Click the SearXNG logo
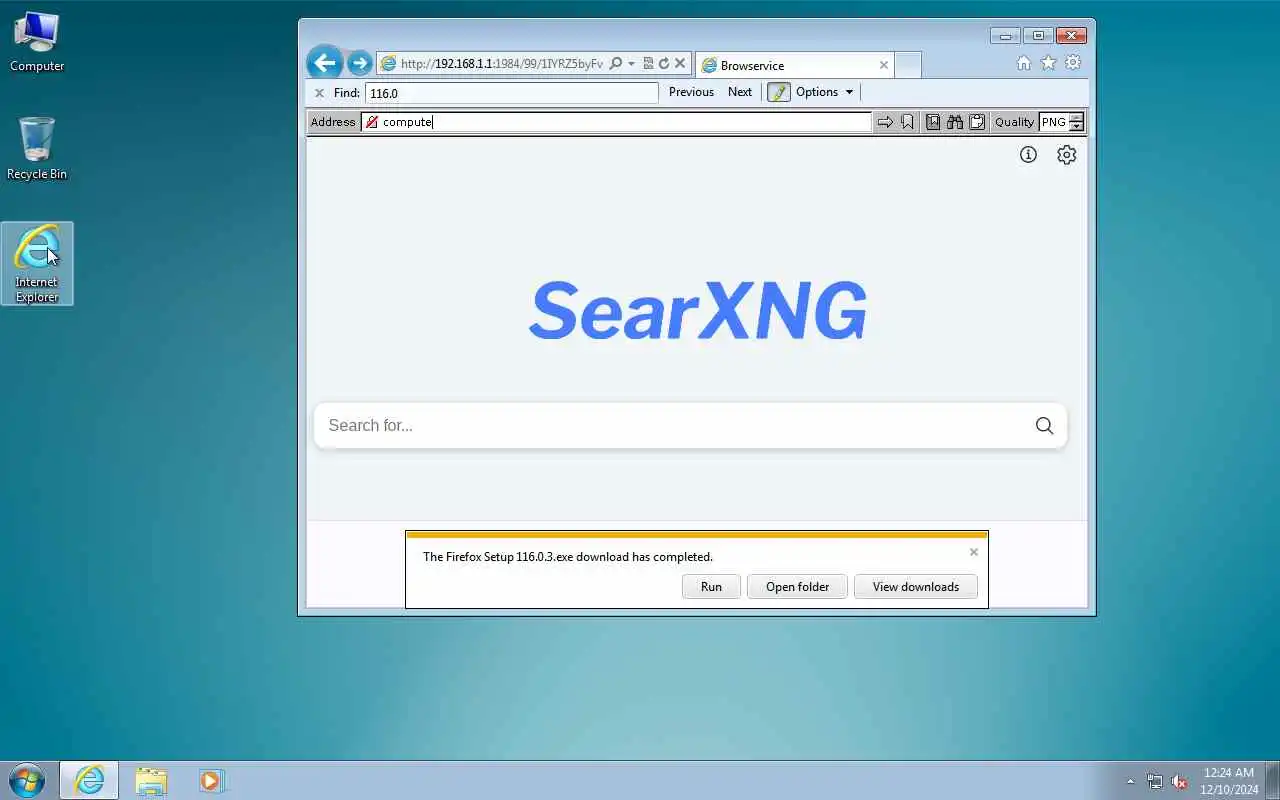Screen dimensions: 1280x800 (x=697, y=311)
